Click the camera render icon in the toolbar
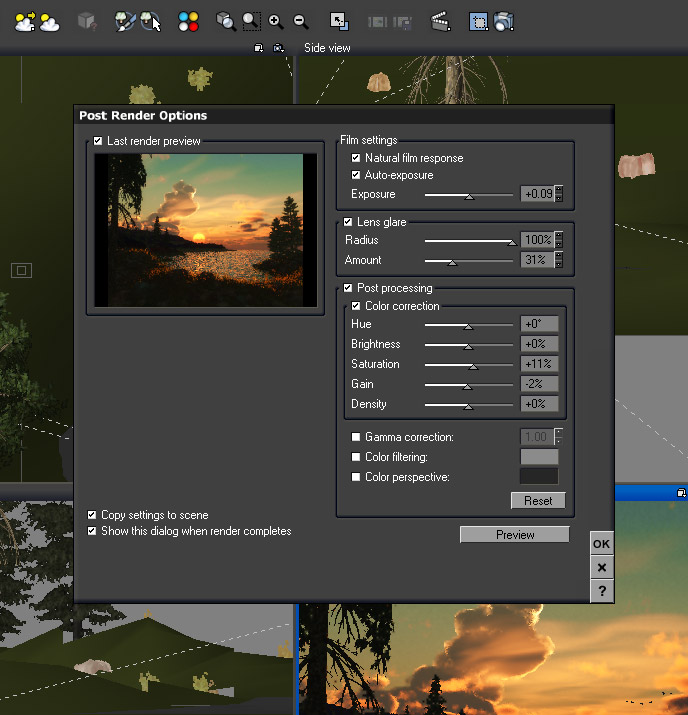 click(x=504, y=20)
